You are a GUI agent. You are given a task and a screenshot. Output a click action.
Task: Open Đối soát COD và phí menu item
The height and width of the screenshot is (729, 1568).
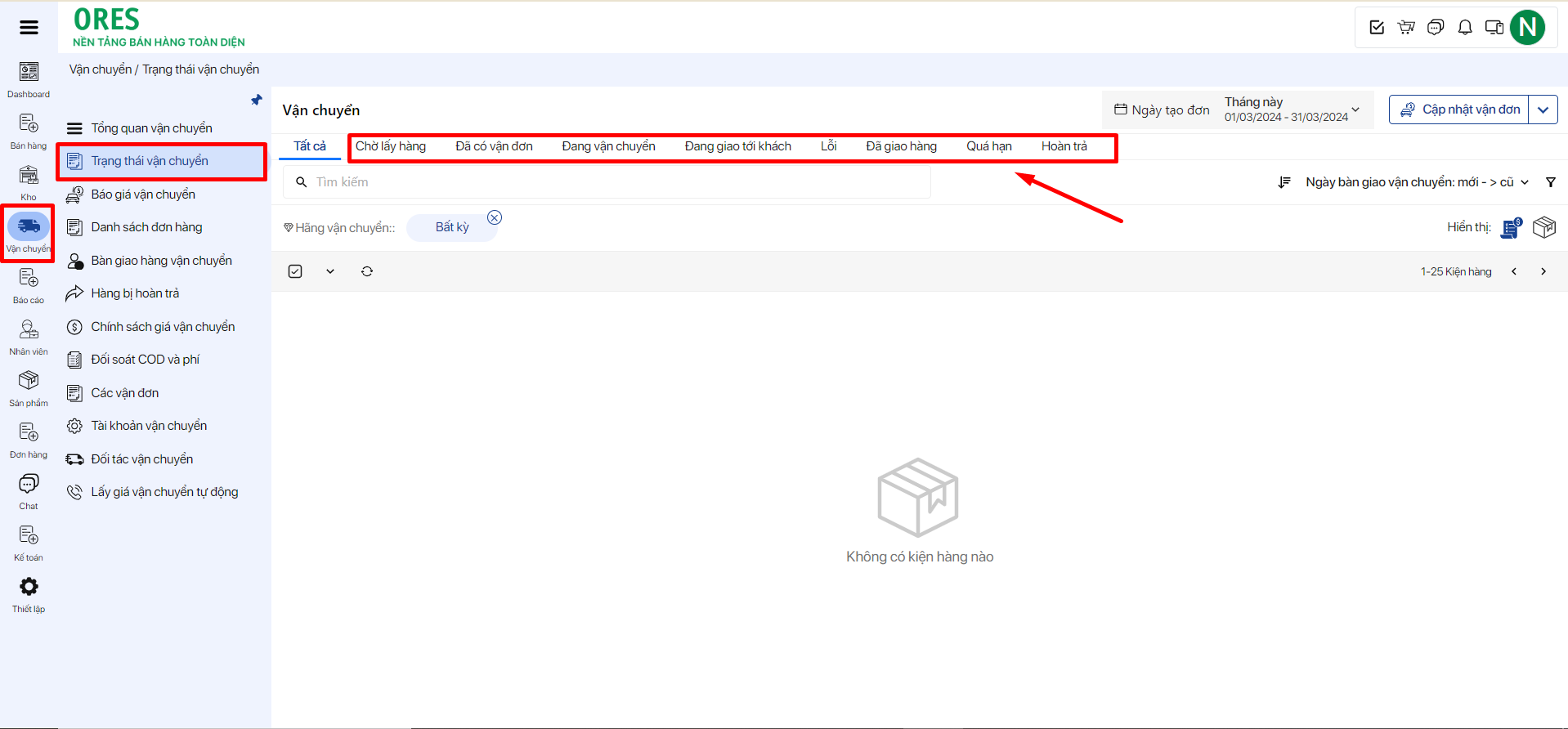click(x=145, y=360)
